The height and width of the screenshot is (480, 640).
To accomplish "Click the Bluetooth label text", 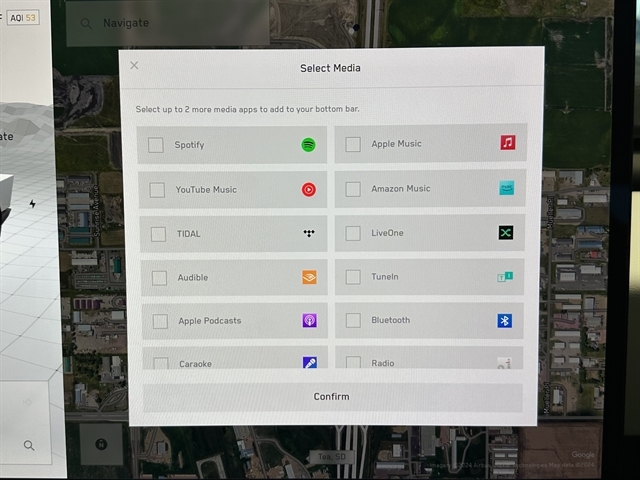I will tap(391, 320).
